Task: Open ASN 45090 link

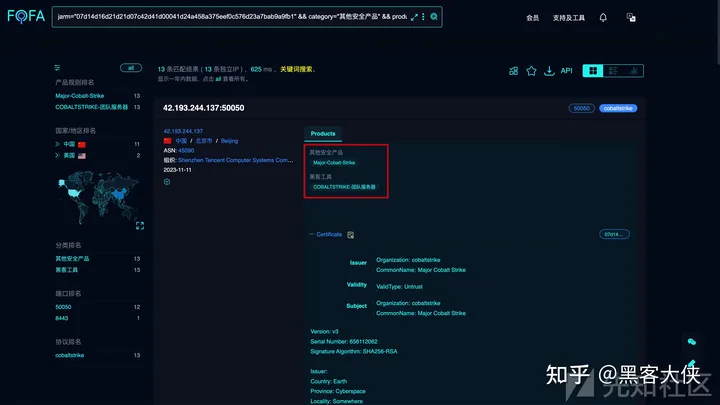Action: coord(186,151)
